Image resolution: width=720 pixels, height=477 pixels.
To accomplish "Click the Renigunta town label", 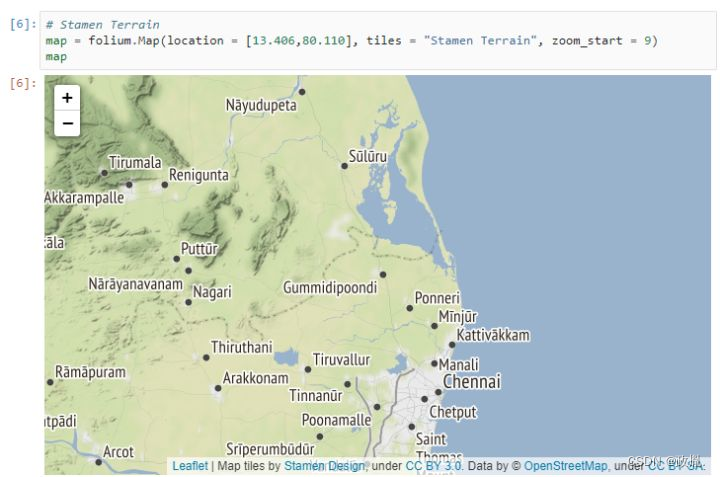I will [x=198, y=175].
